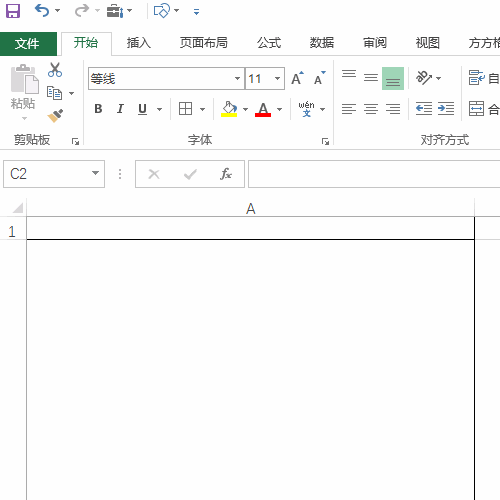This screenshot has width=500, height=500.
Task: Open the 审阅 tab
Action: pos(375,43)
